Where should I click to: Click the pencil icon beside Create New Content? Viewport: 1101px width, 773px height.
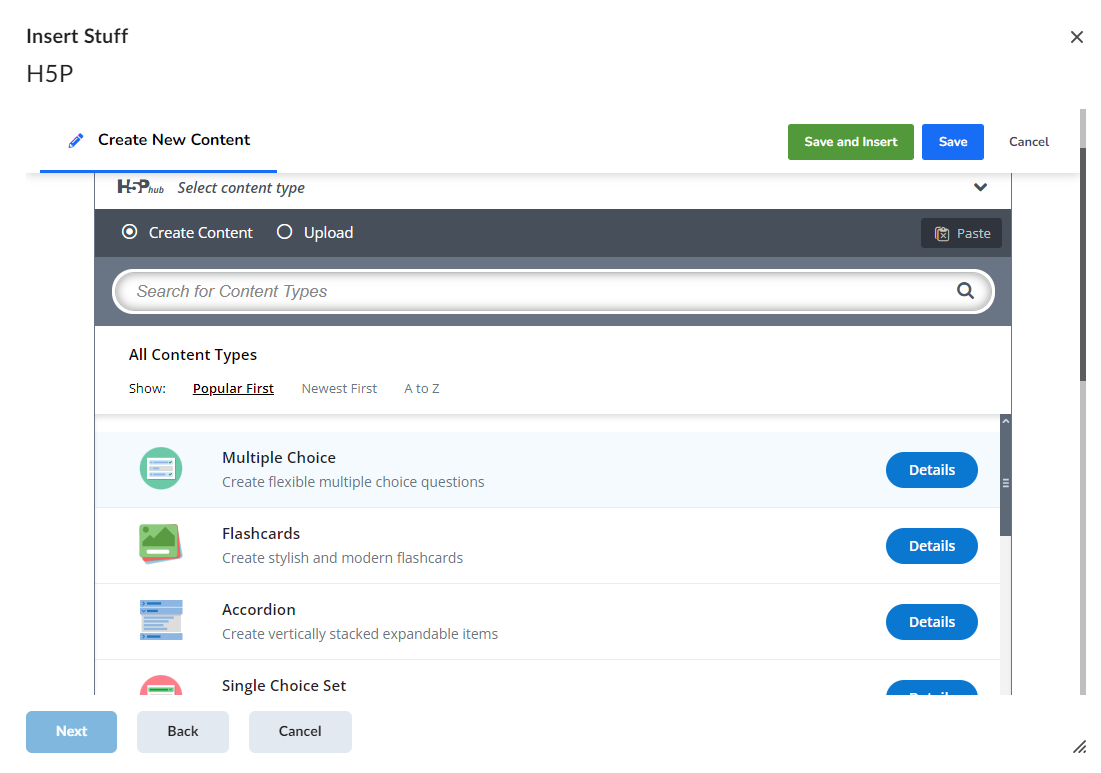point(76,141)
